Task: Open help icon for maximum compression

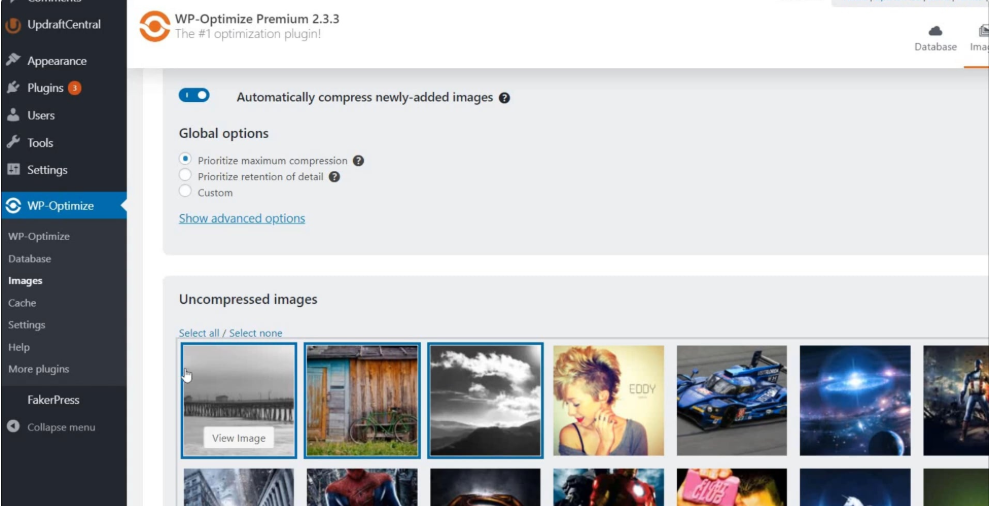Action: pos(358,161)
